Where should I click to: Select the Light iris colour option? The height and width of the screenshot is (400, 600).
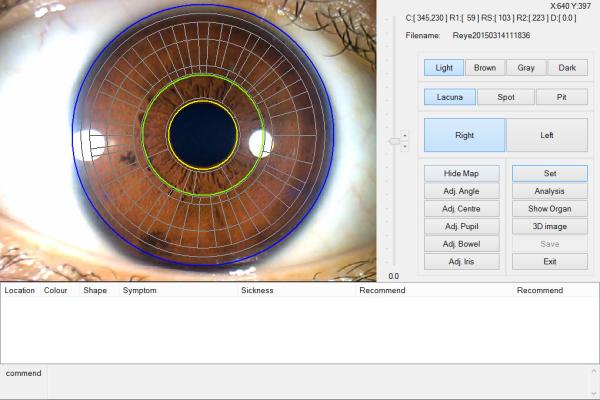(x=444, y=68)
